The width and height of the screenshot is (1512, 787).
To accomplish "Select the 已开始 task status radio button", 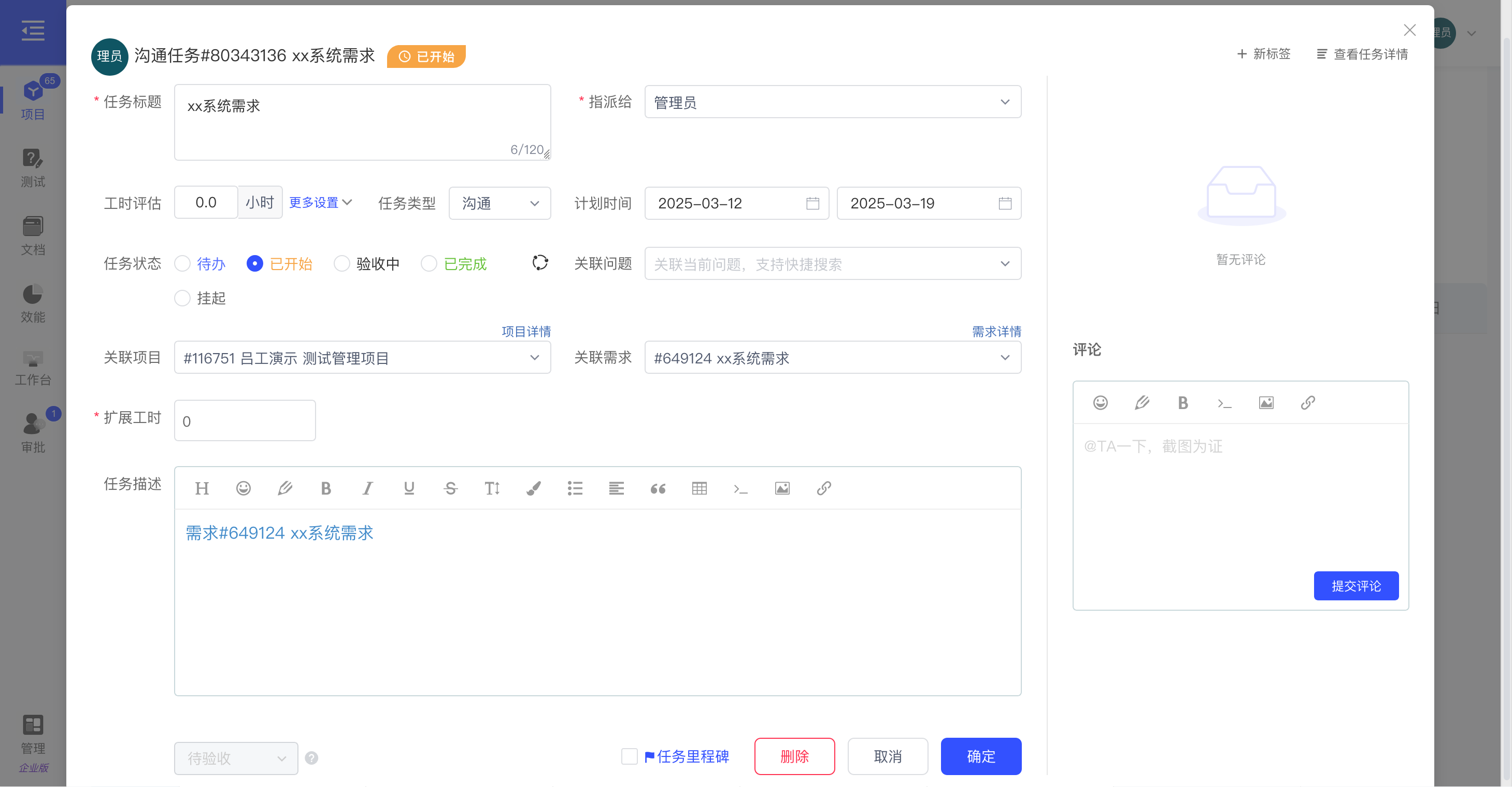I will (254, 264).
